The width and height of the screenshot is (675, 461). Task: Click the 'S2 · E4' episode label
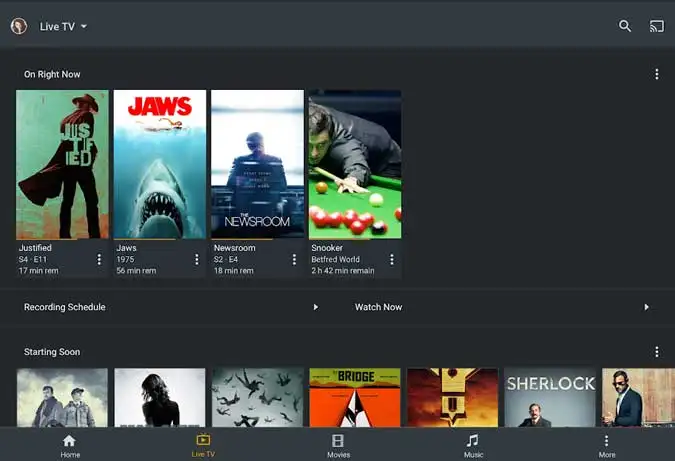(x=226, y=259)
